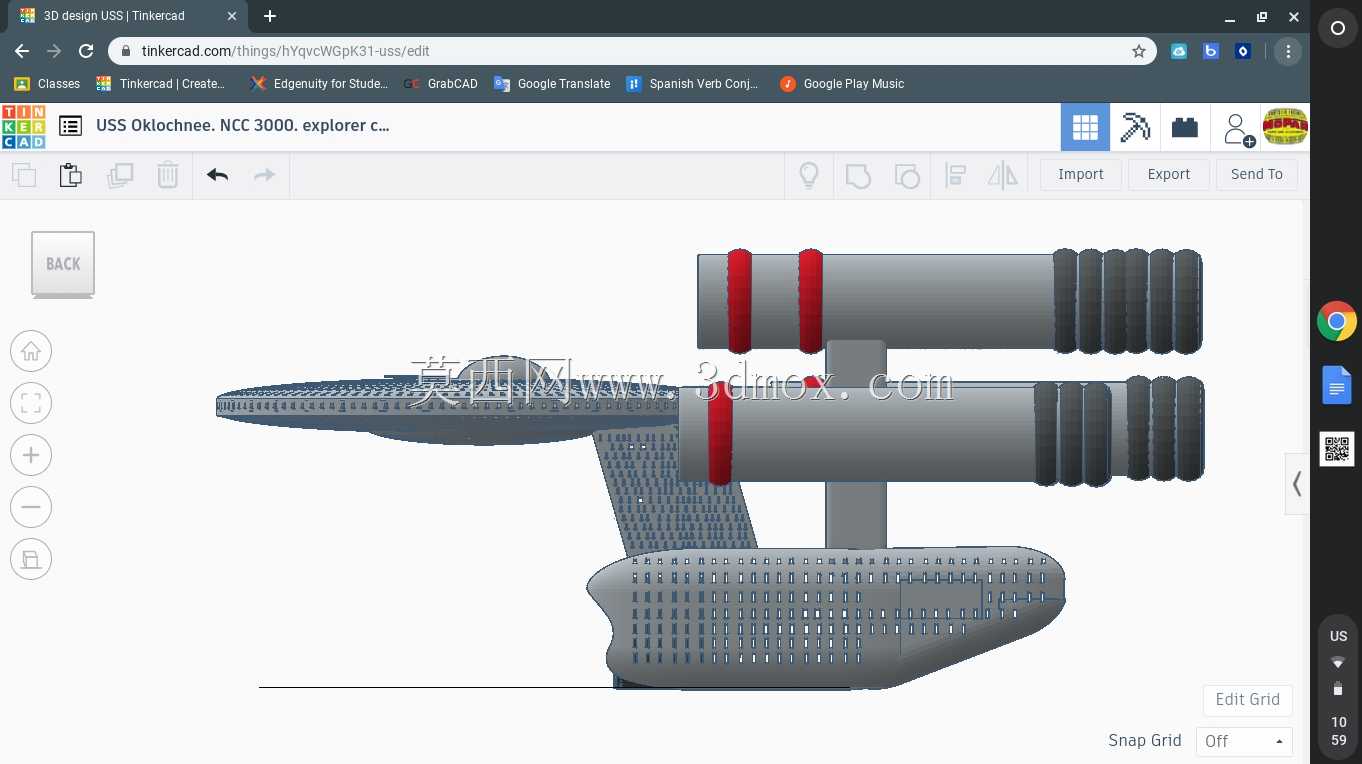
Task: Switch to the 3D design grid view
Action: click(1085, 127)
